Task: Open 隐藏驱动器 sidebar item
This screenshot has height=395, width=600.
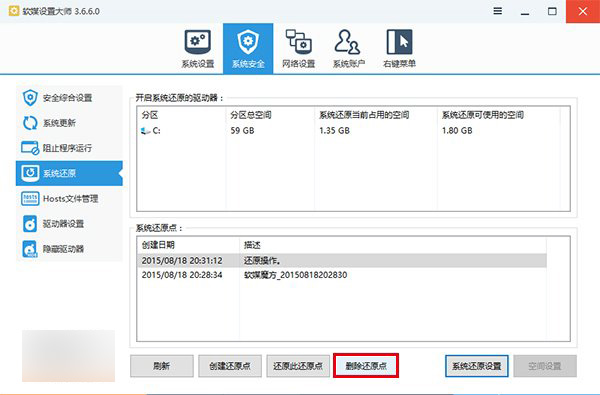Action: click(69, 249)
